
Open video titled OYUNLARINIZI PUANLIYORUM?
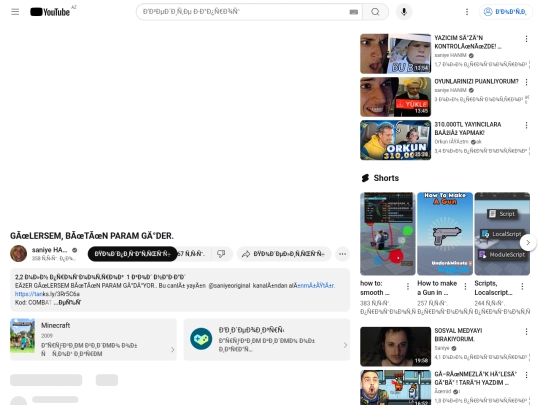coord(476,82)
